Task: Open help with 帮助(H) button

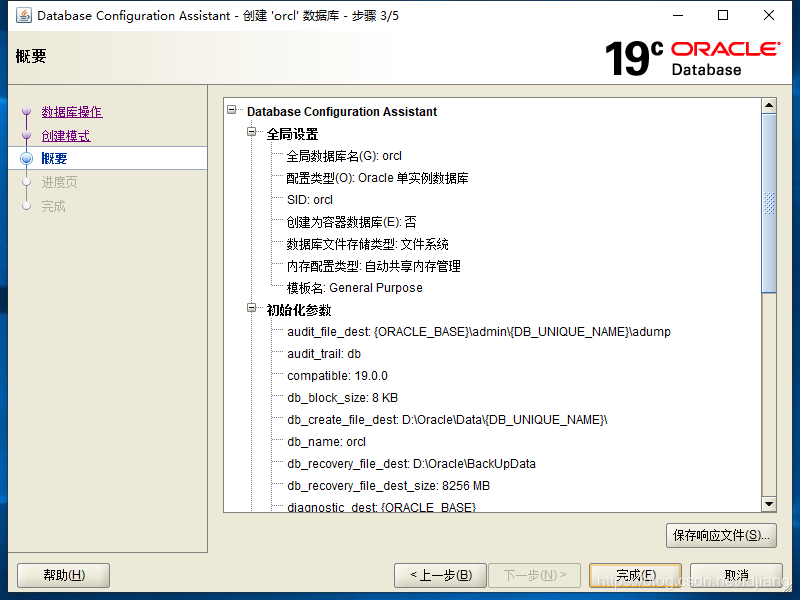Action: pyautogui.click(x=64, y=576)
